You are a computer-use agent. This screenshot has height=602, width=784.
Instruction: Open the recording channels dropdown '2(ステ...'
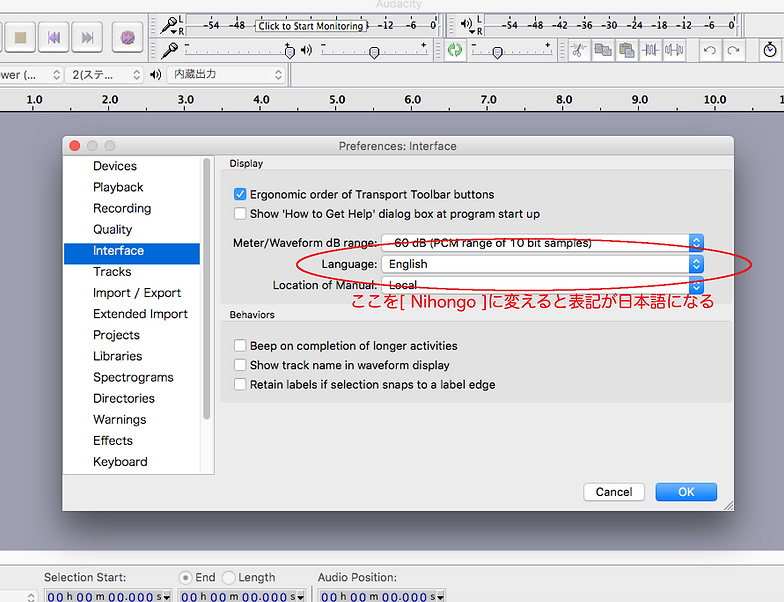pyautogui.click(x=104, y=75)
